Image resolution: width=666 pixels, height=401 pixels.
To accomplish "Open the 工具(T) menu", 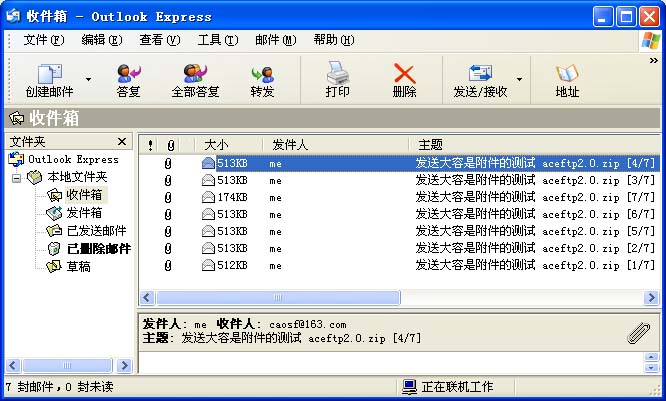I will click(x=217, y=40).
